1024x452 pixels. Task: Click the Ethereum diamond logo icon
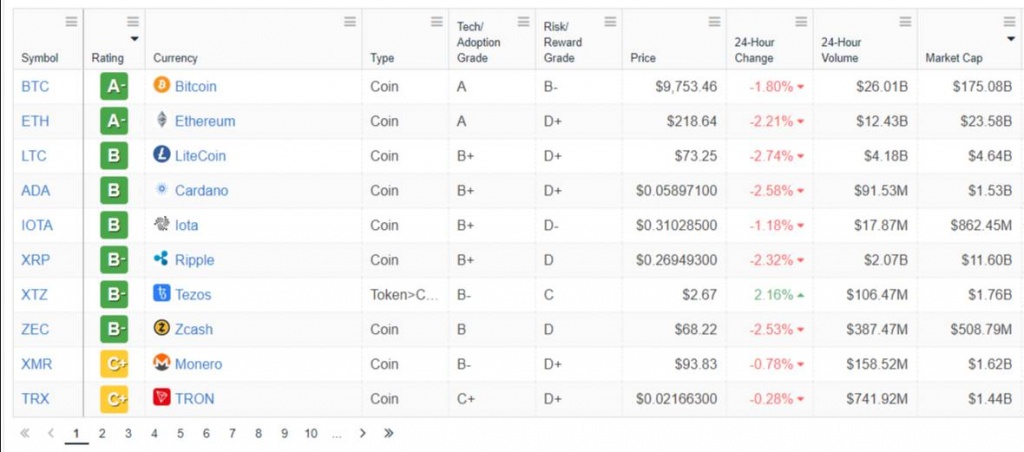point(161,120)
